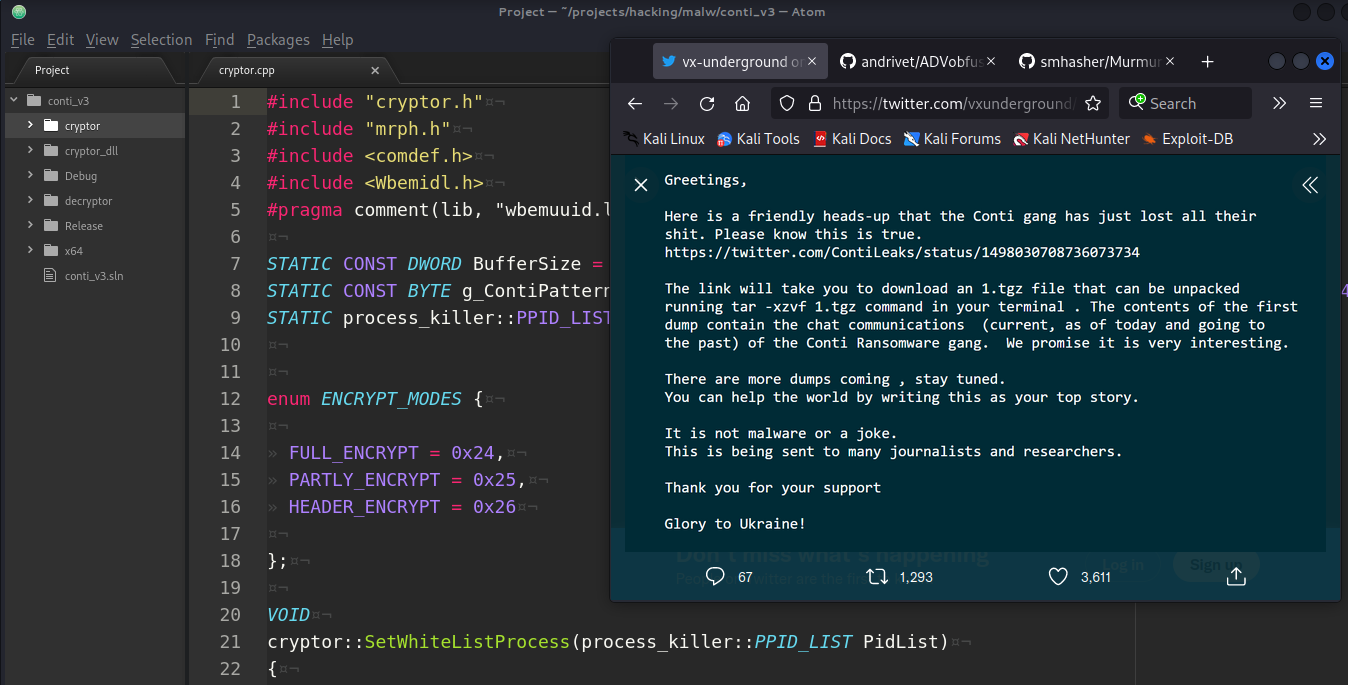Click the ENCRYPT_MODES enum name
1348x685 pixels.
pos(391,399)
